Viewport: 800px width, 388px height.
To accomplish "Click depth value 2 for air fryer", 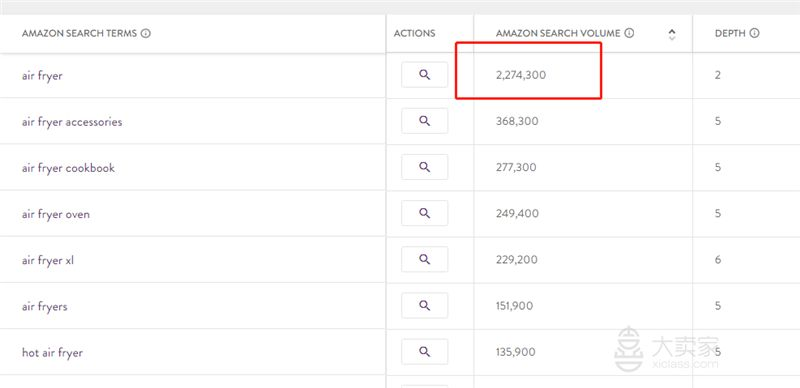I will pyautogui.click(x=718, y=75).
